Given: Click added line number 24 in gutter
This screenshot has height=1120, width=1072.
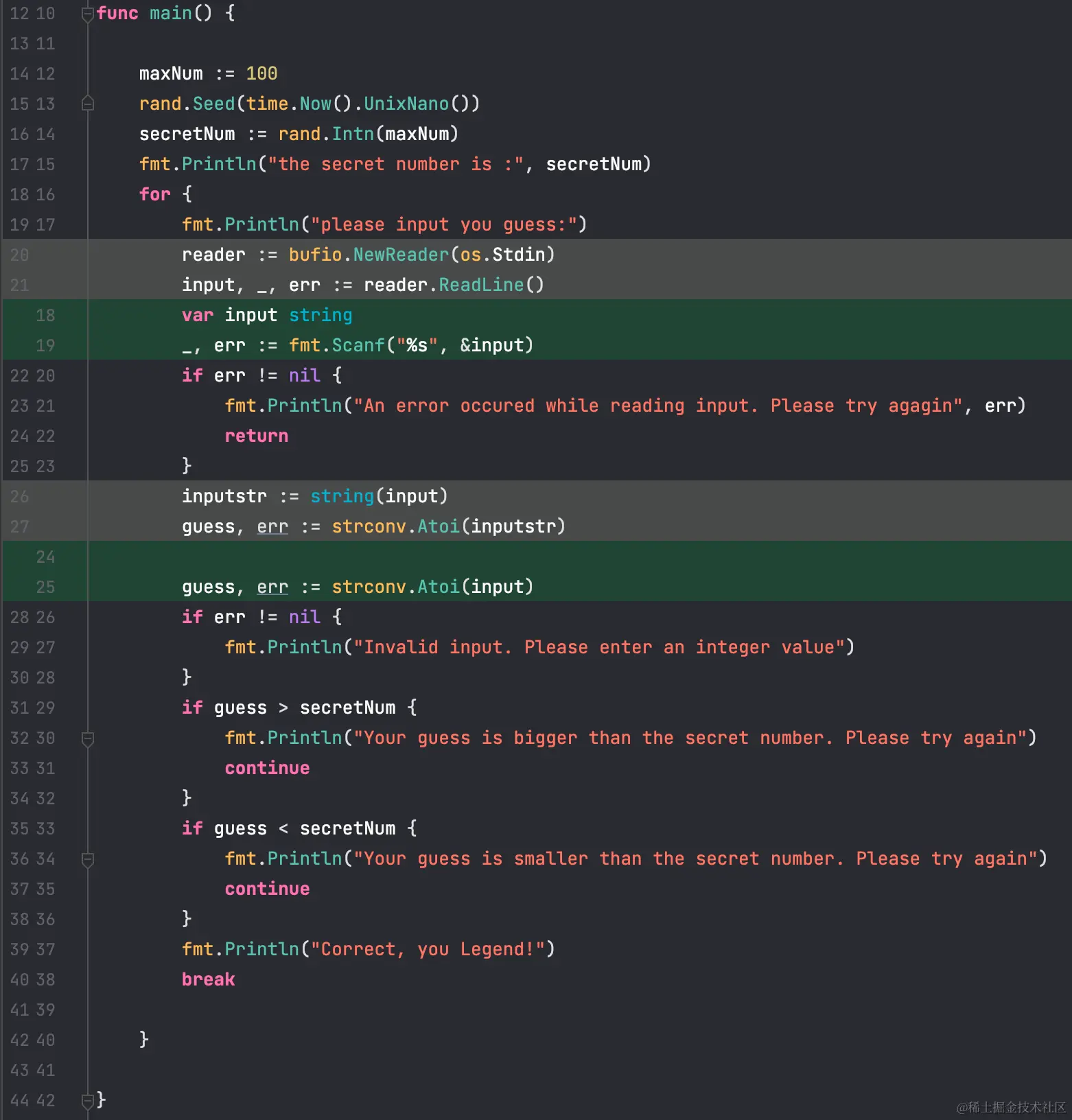Looking at the screenshot, I should pos(45,557).
